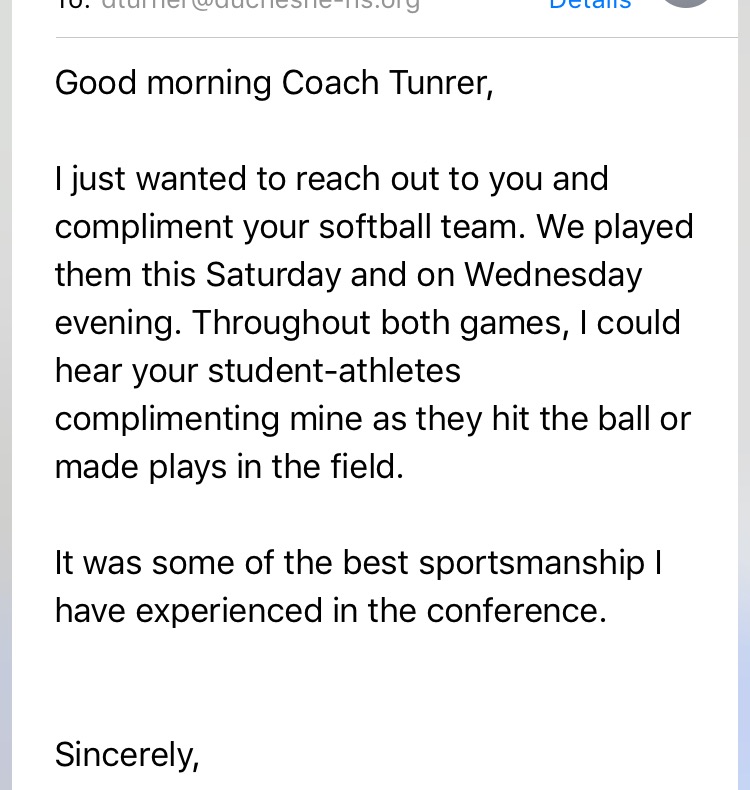
Task: Tap the hyphenated word 'student-athletes'
Action: click(334, 371)
